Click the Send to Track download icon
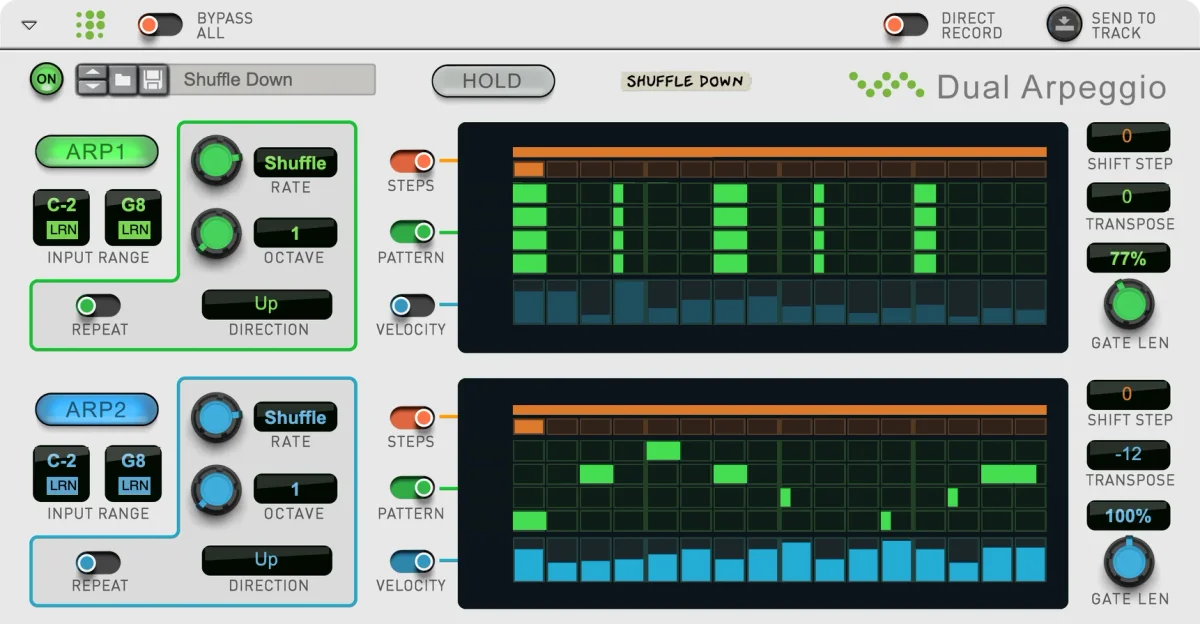 click(1064, 25)
